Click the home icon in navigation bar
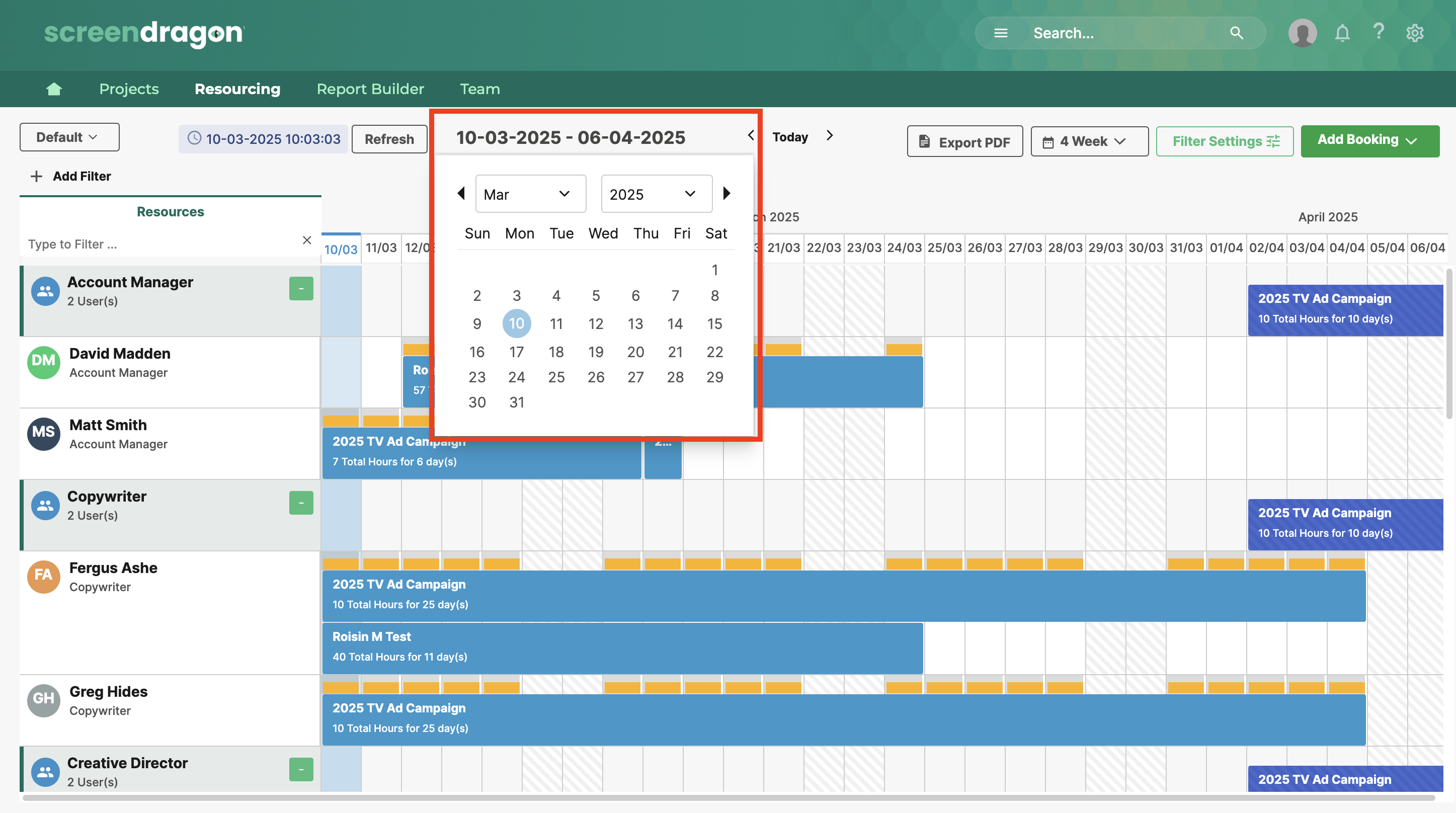This screenshot has height=813, width=1456. pos(54,89)
